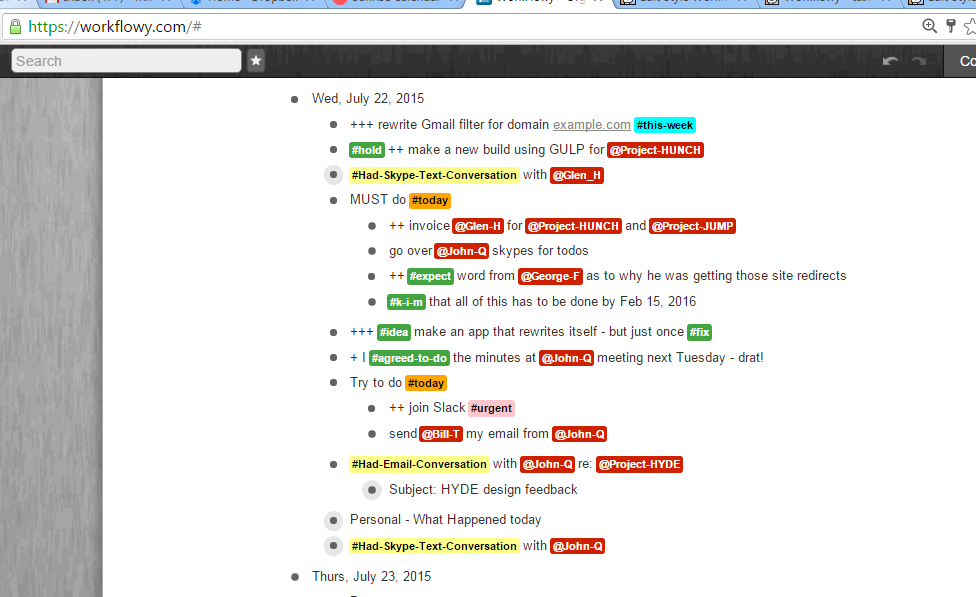Click the key icon in the address bar

pyautogui.click(x=950, y=26)
